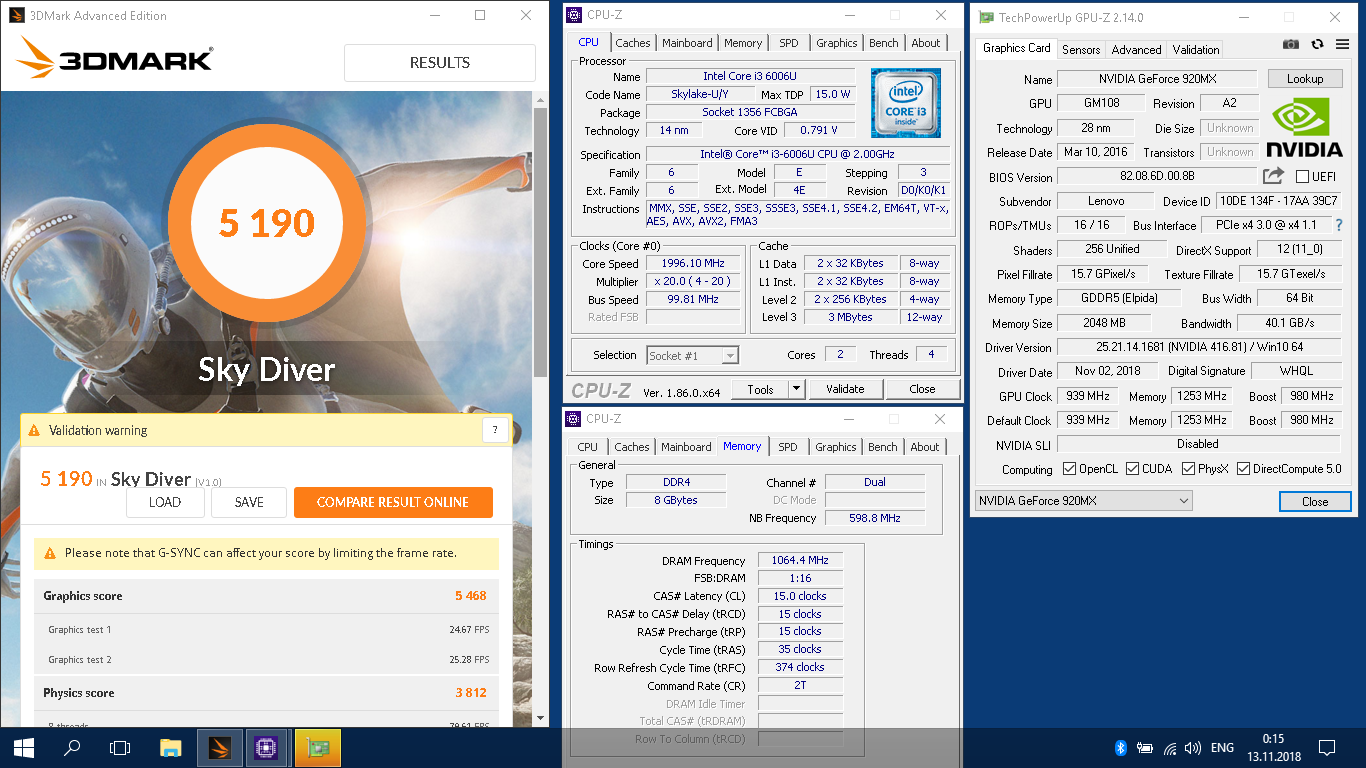Open the Action Center notifications

(1327, 748)
